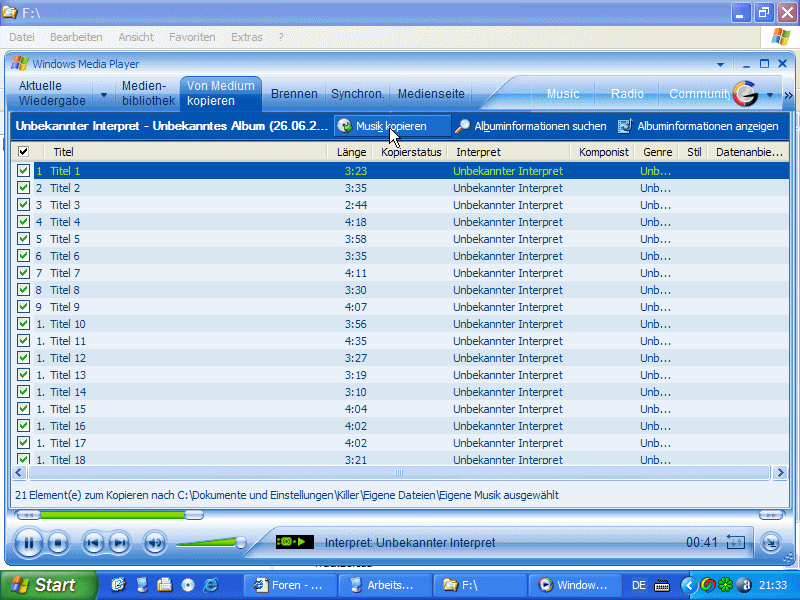Viewport: 800px width, 600px height.
Task: Toggle shuffle/repeat icon next to 00:41
Action: [736, 542]
